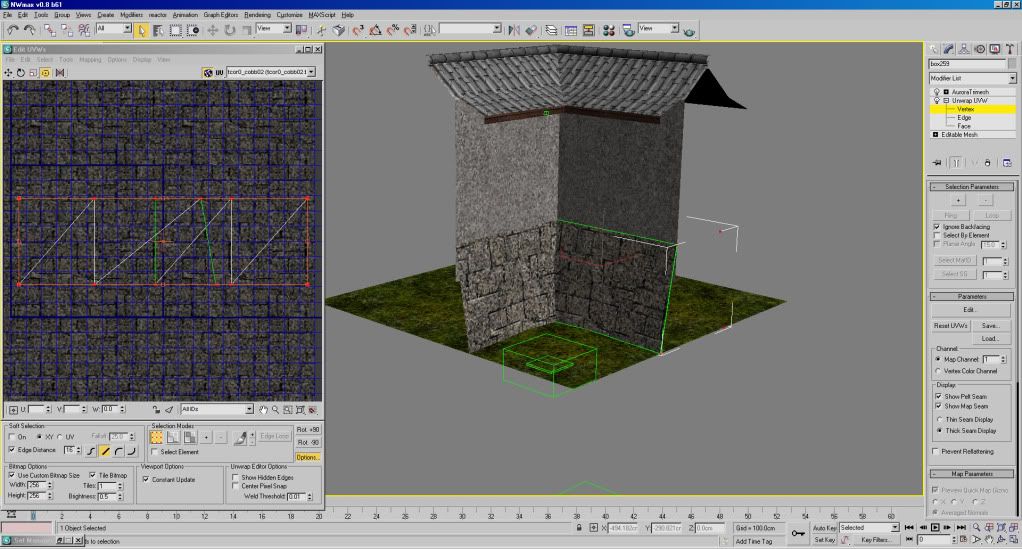Activate the Select Object arrow tool
Image resolution: width=1022 pixels, height=549 pixels.
(x=141, y=30)
